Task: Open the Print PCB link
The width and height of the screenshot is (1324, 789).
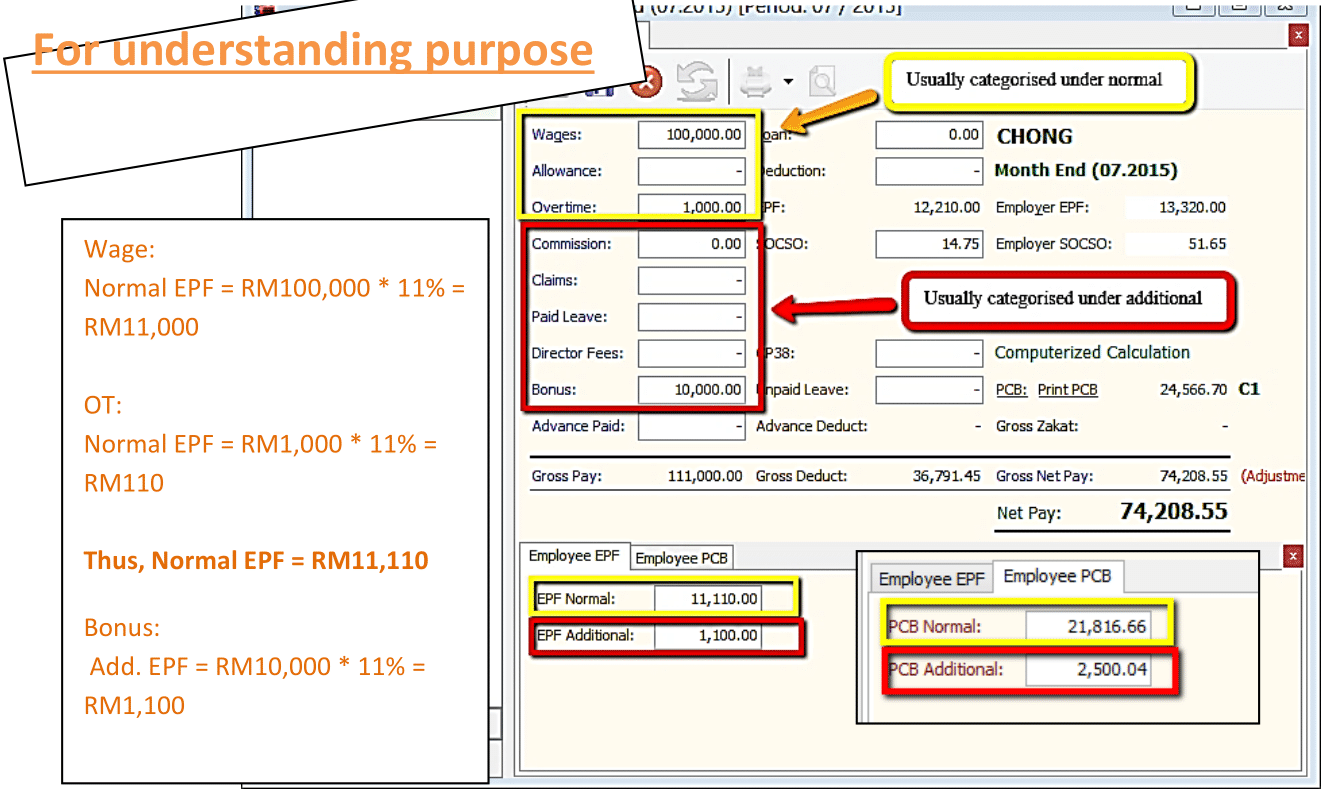Action: click(x=1067, y=389)
